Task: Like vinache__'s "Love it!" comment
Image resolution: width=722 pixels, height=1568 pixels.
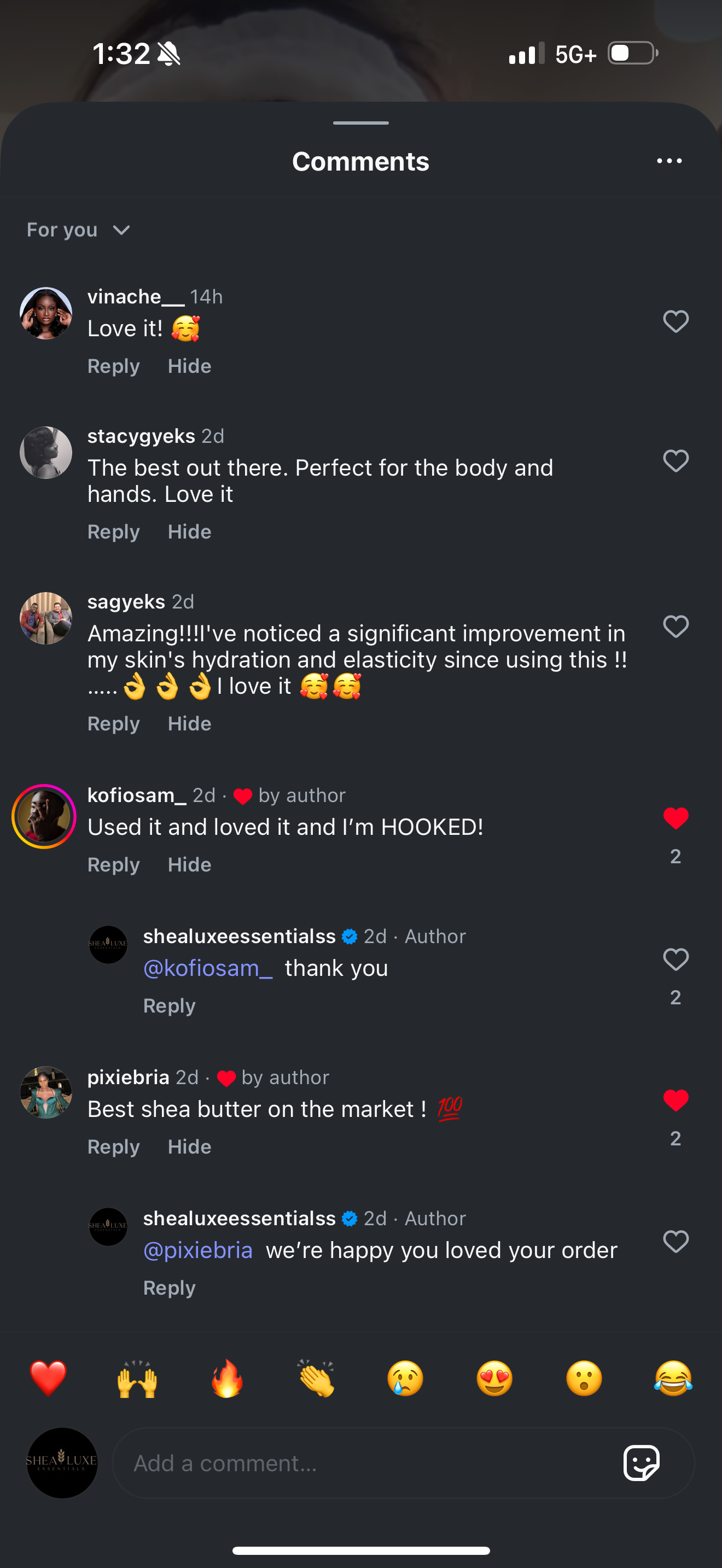Action: 675,321
